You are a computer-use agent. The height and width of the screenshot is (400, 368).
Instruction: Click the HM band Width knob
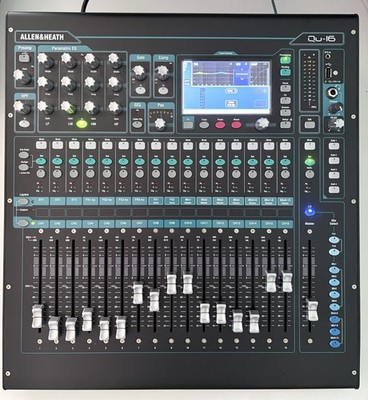coord(92,60)
